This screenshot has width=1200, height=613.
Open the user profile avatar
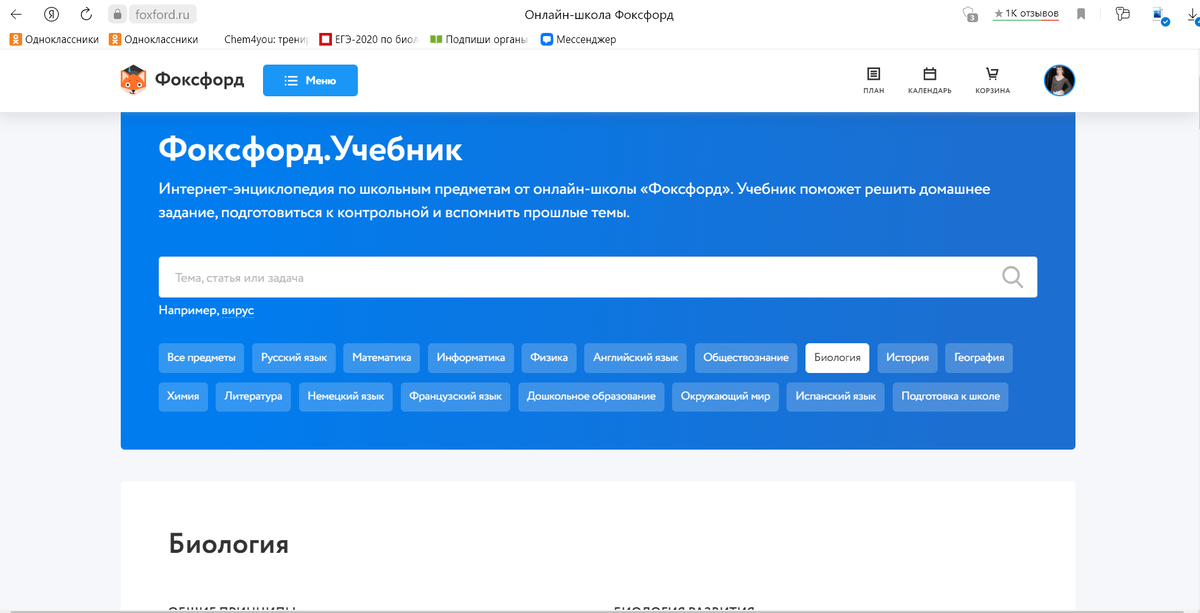[1059, 80]
